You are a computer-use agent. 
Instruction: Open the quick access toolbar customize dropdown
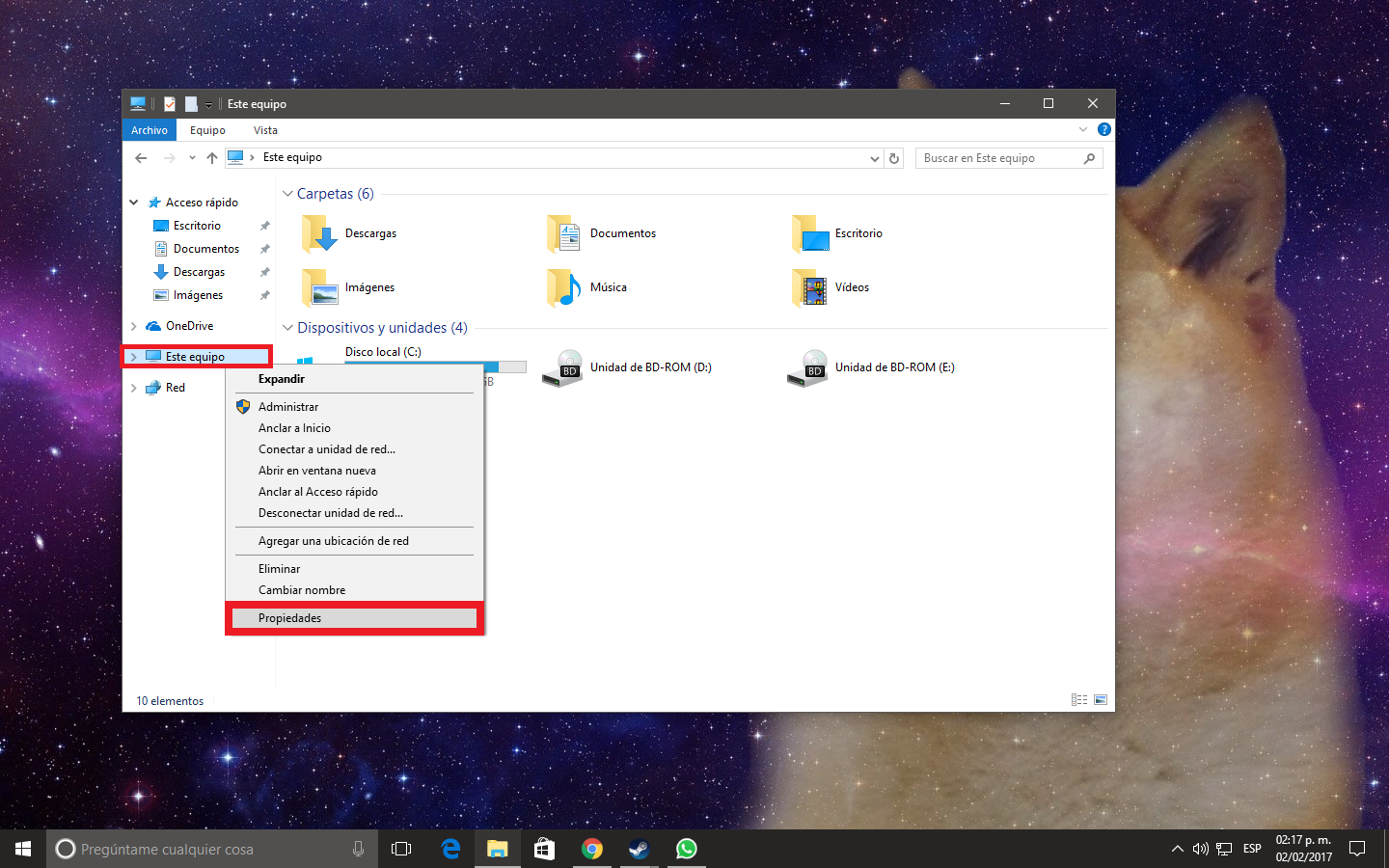[x=208, y=105]
